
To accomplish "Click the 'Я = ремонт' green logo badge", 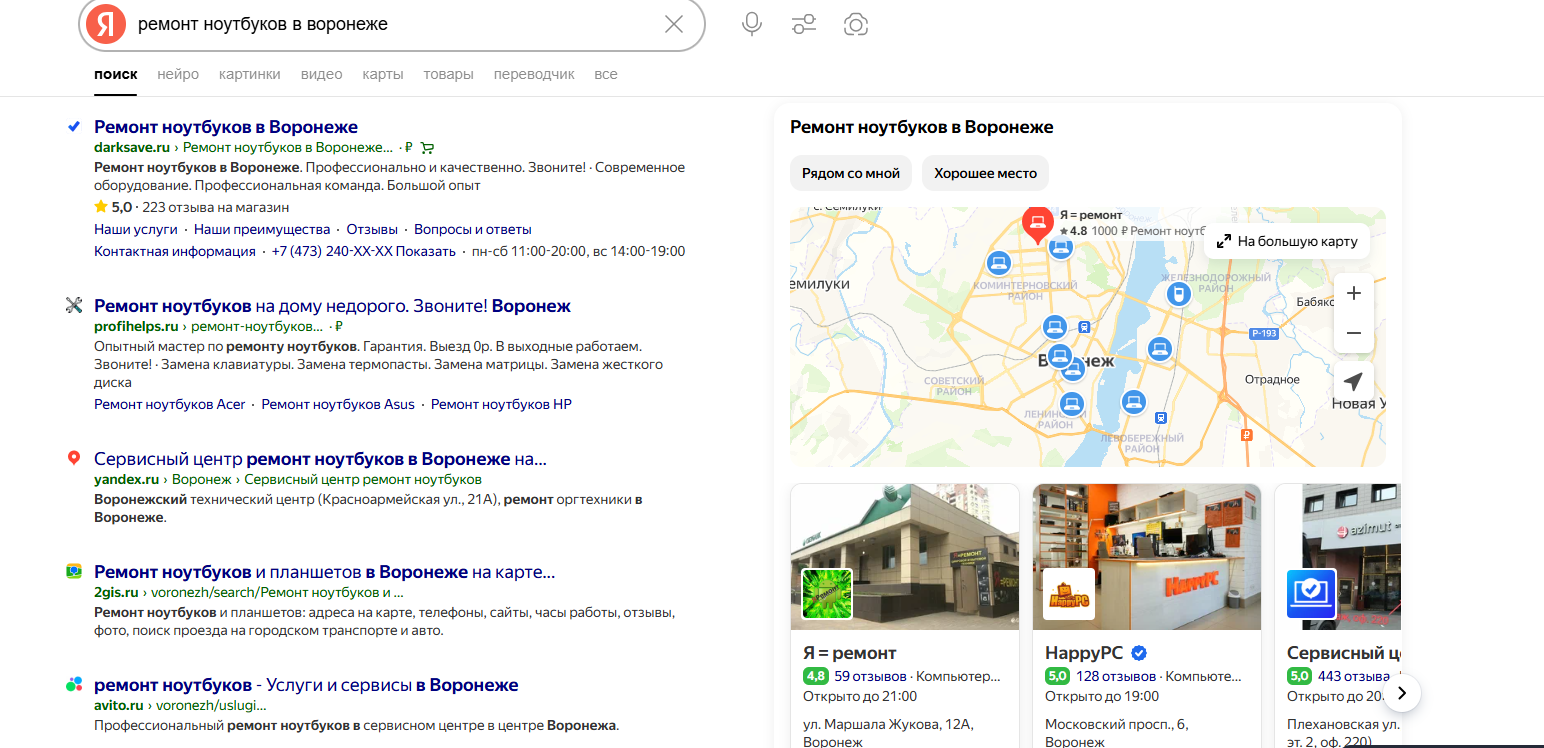I will [827, 594].
